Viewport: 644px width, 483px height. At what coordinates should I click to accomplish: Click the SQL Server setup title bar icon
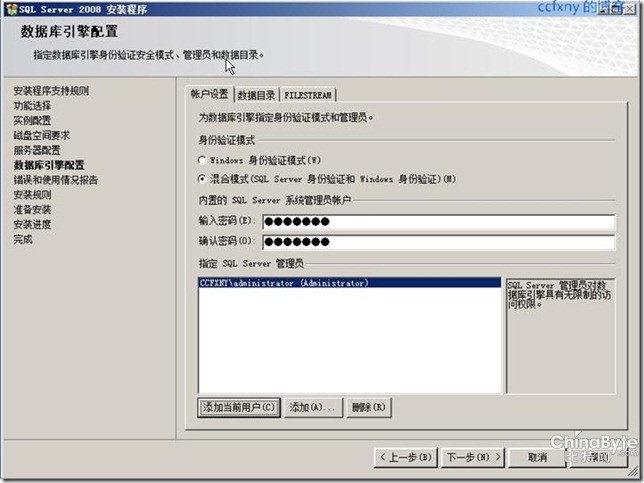pyautogui.click(x=9, y=8)
